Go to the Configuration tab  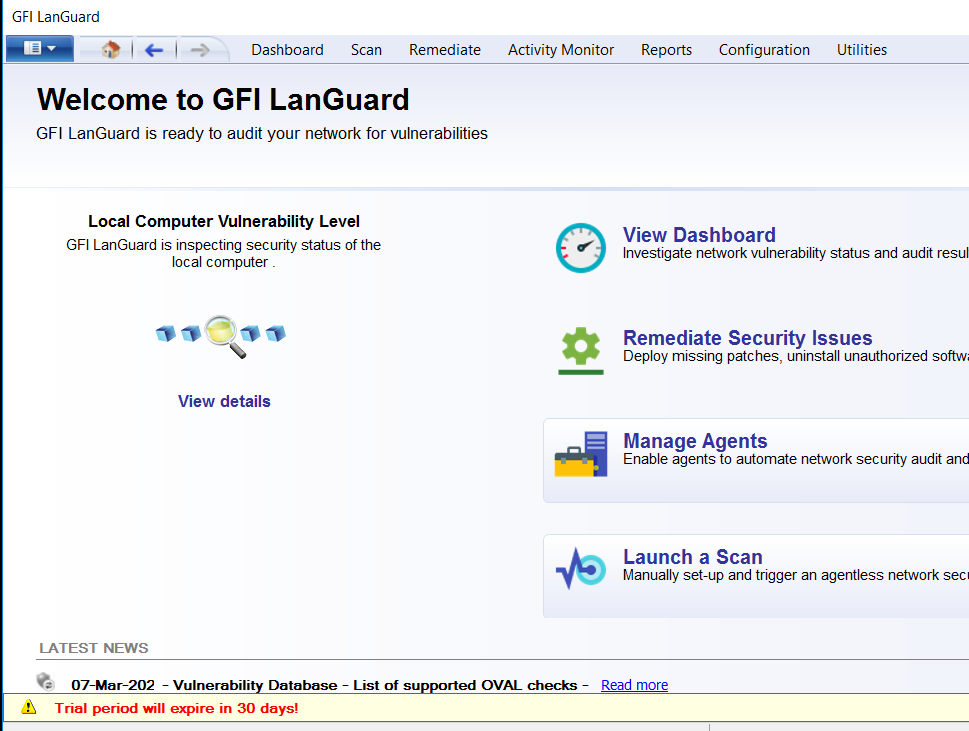coord(764,50)
